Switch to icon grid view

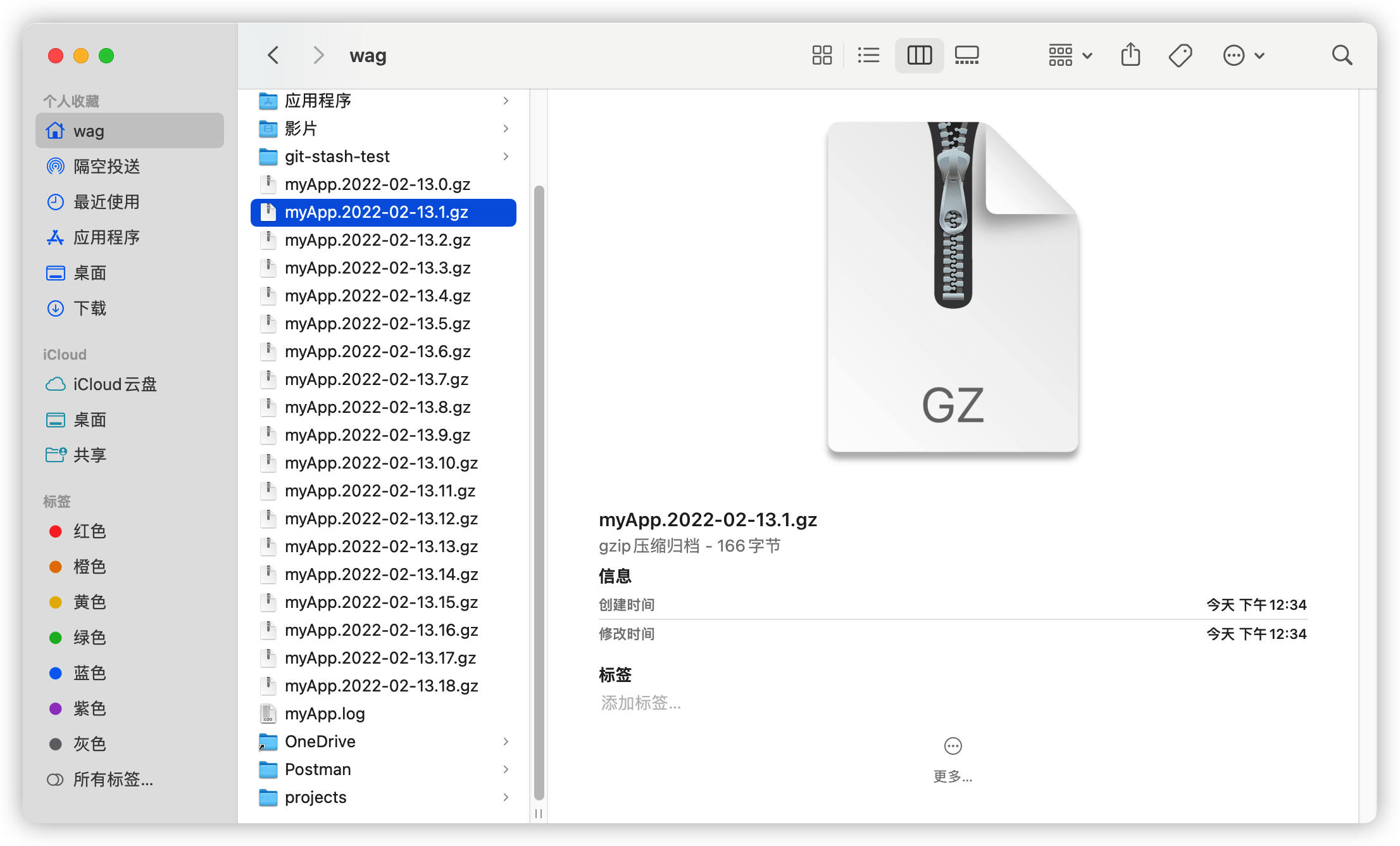(x=822, y=55)
